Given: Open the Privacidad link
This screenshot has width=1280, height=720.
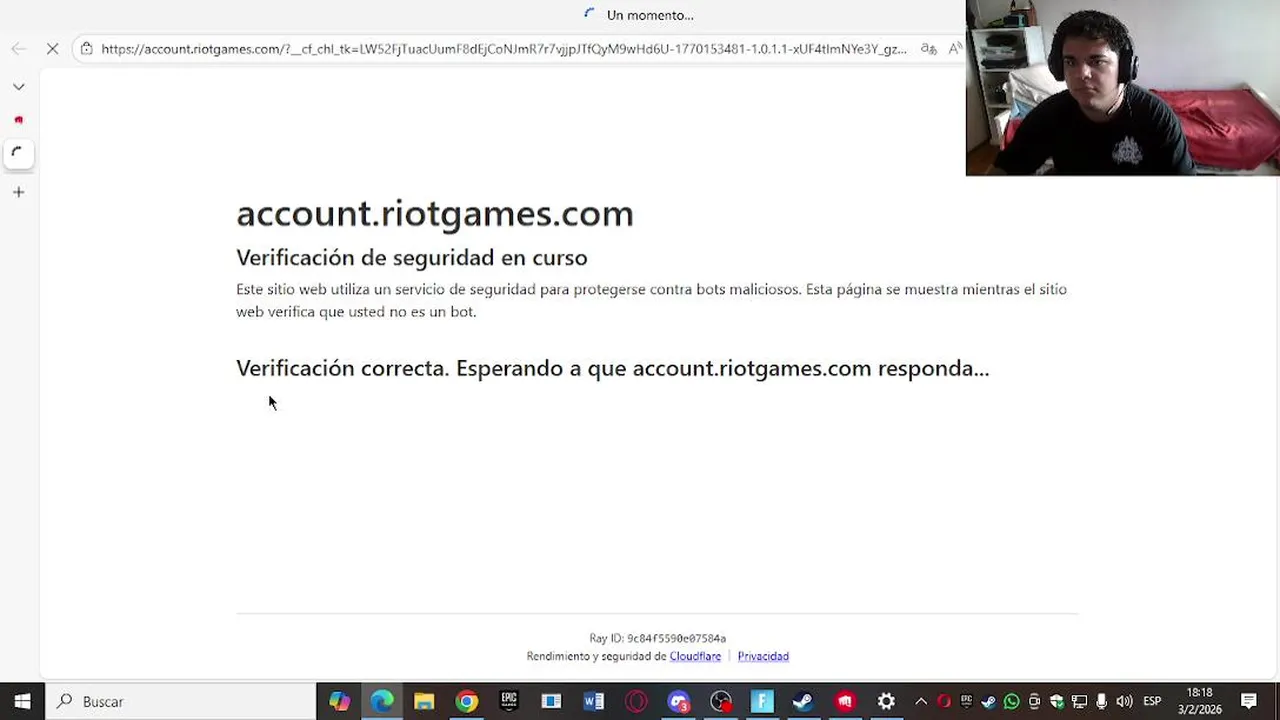Looking at the screenshot, I should 763,656.
